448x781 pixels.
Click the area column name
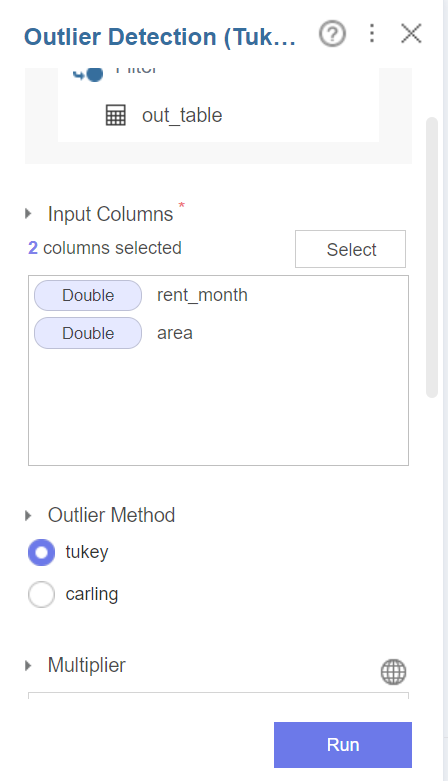click(x=175, y=333)
